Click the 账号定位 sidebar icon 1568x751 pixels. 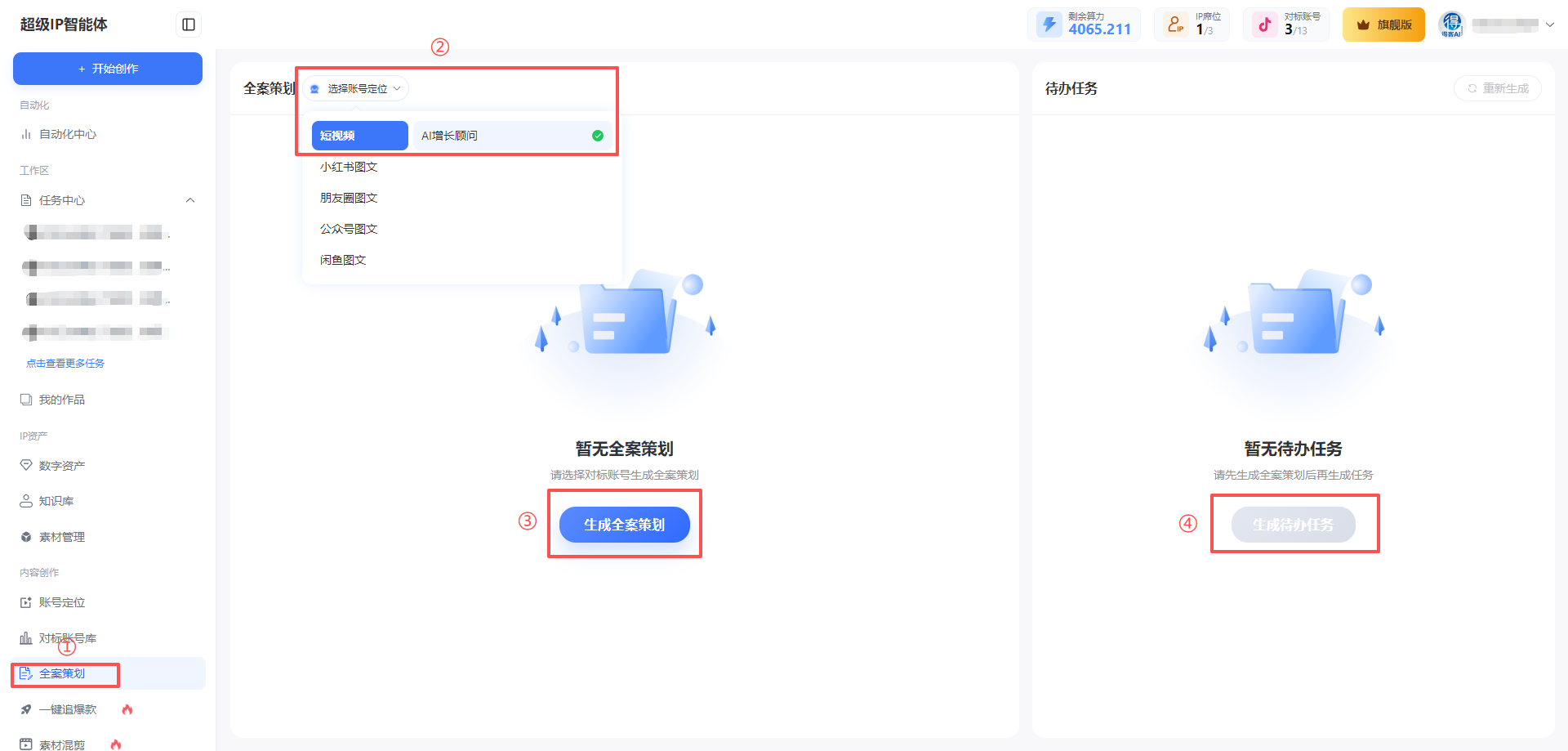point(26,602)
